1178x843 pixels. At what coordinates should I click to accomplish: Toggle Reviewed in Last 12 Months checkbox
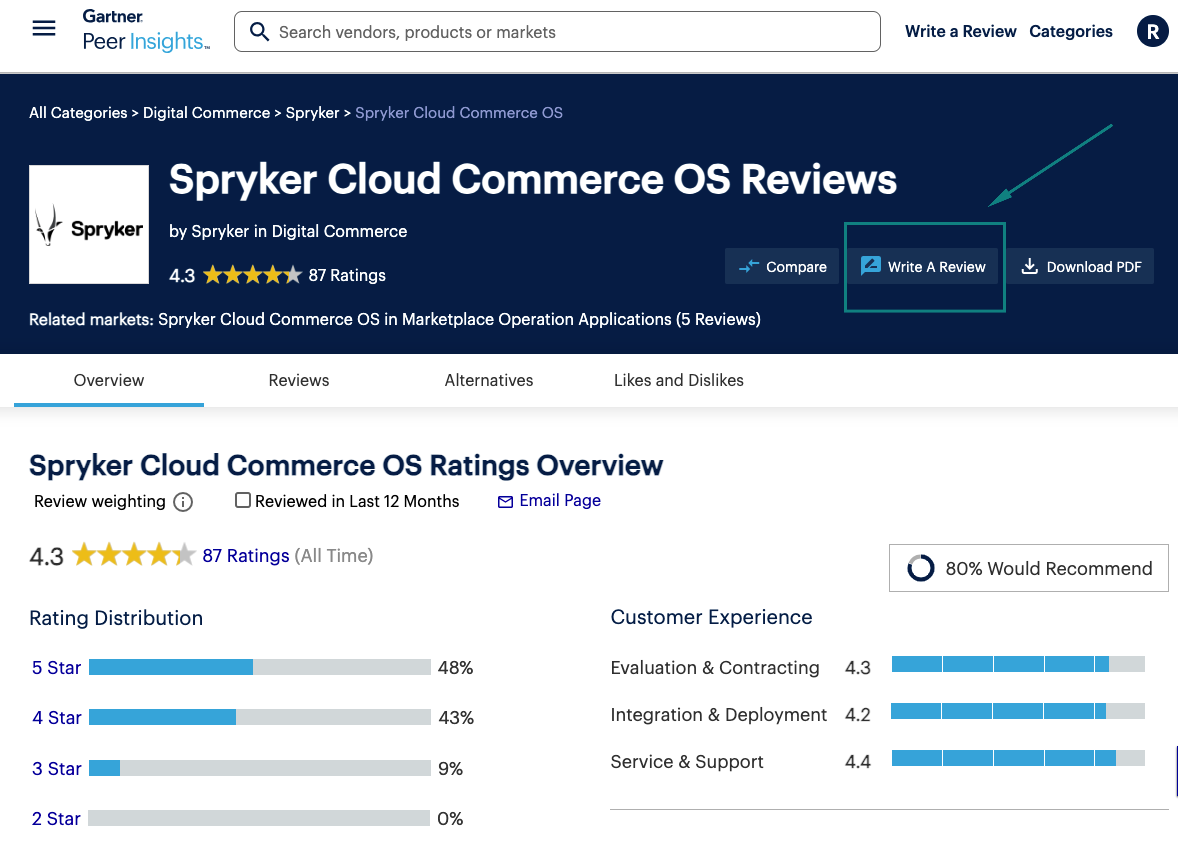click(x=243, y=500)
